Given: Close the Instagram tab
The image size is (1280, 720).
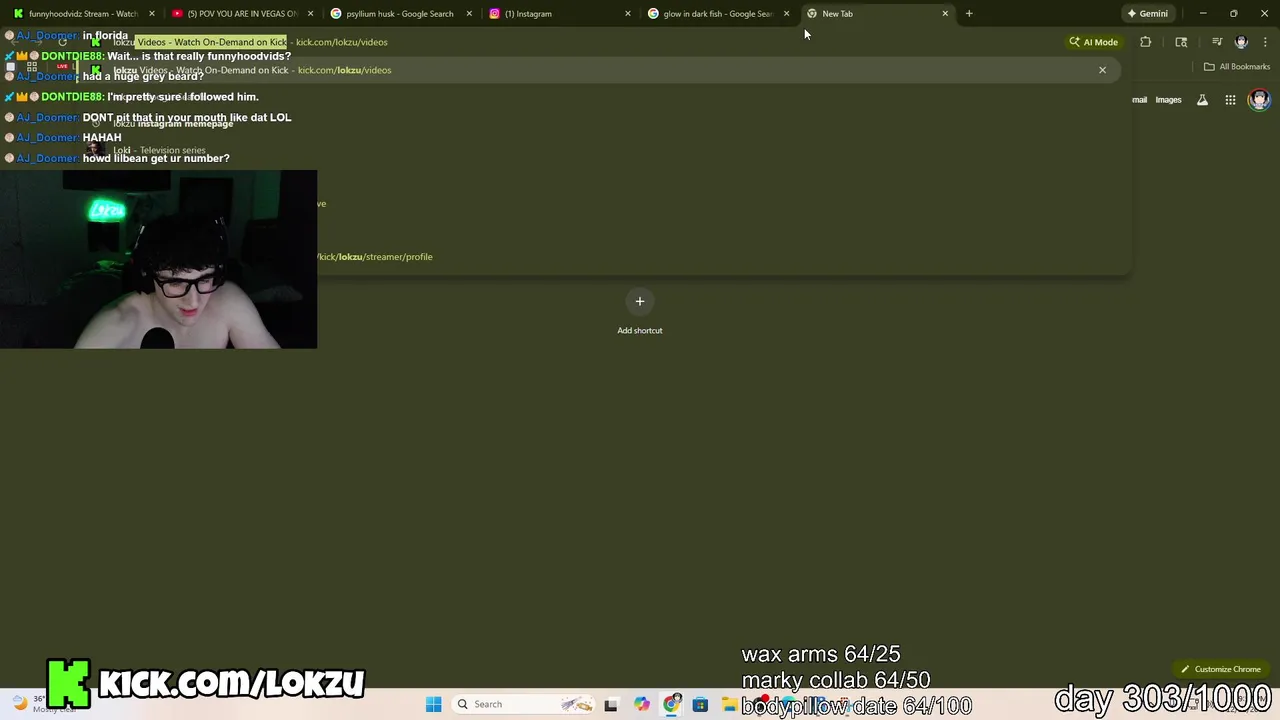Looking at the screenshot, I should 628,13.
